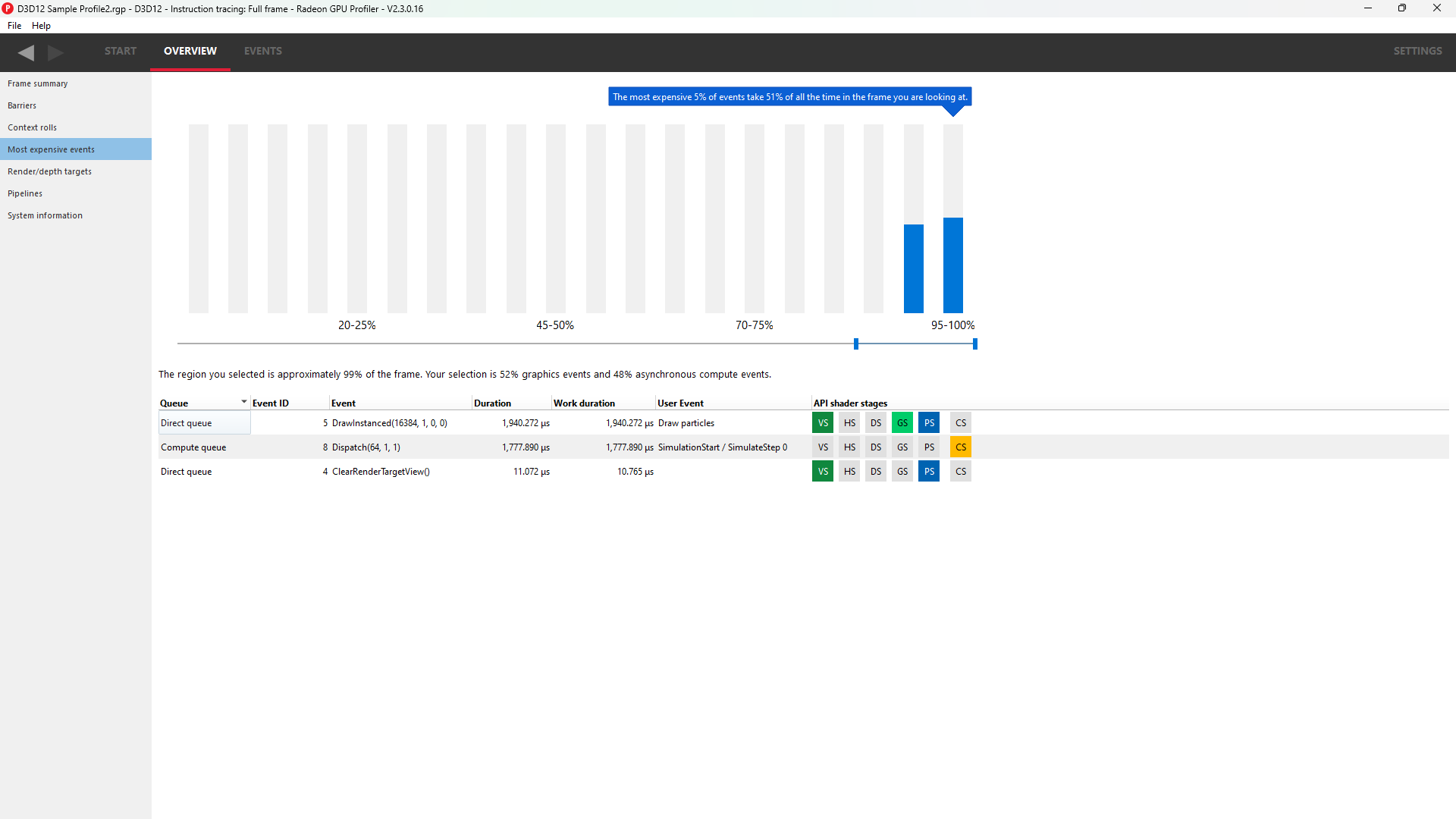Click the forward navigation arrow
Image resolution: width=1456 pixels, height=819 pixels.
pyautogui.click(x=55, y=52)
